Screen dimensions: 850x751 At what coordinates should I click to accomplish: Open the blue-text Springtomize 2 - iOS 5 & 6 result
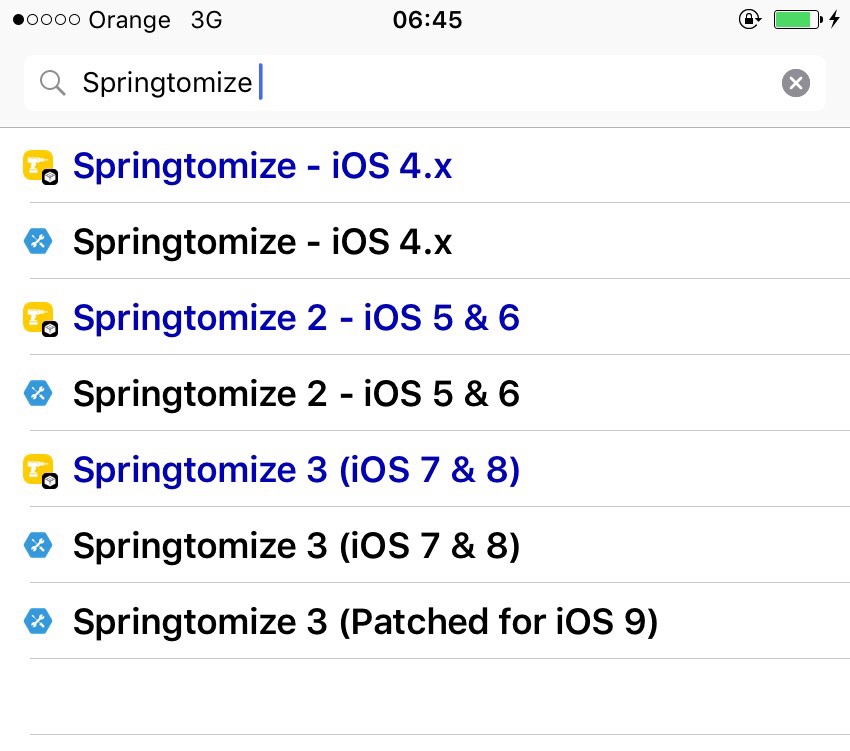point(296,318)
